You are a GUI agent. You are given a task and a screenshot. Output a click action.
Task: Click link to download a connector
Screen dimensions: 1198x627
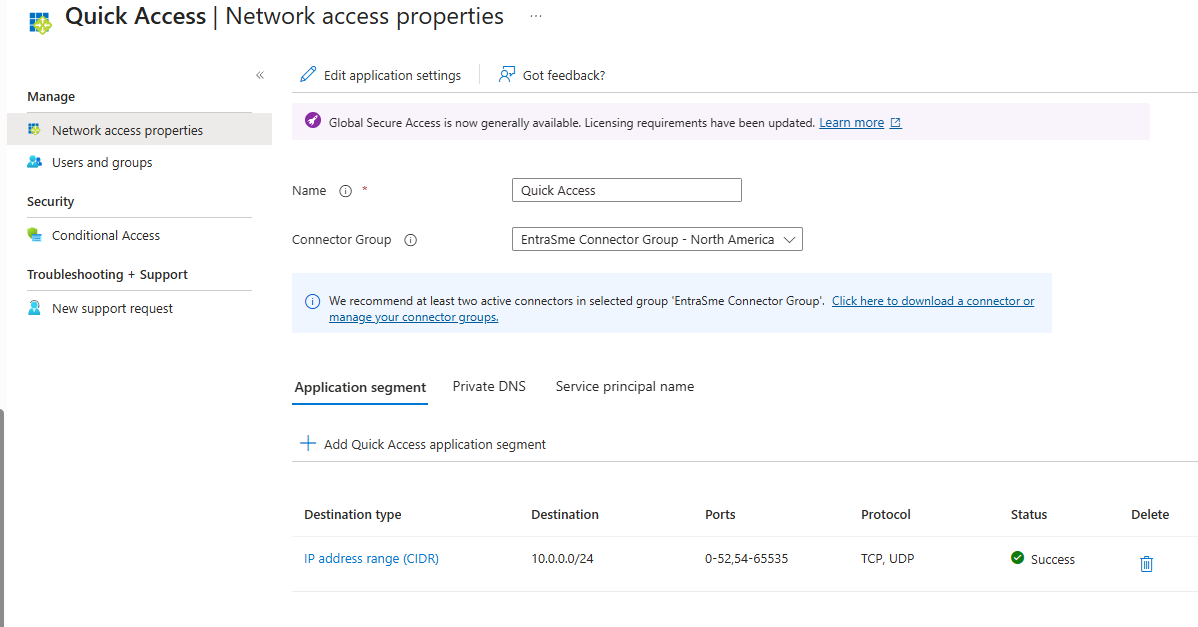(682, 309)
